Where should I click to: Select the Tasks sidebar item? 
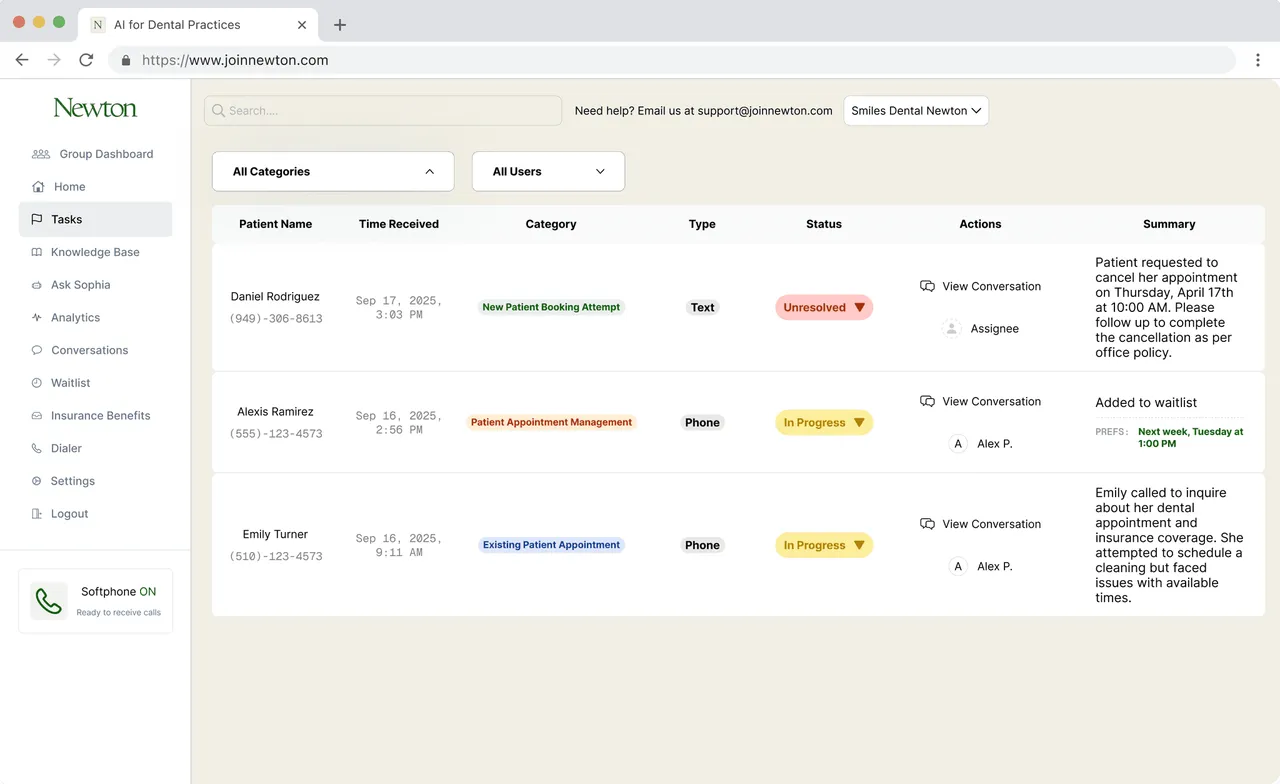(95, 219)
